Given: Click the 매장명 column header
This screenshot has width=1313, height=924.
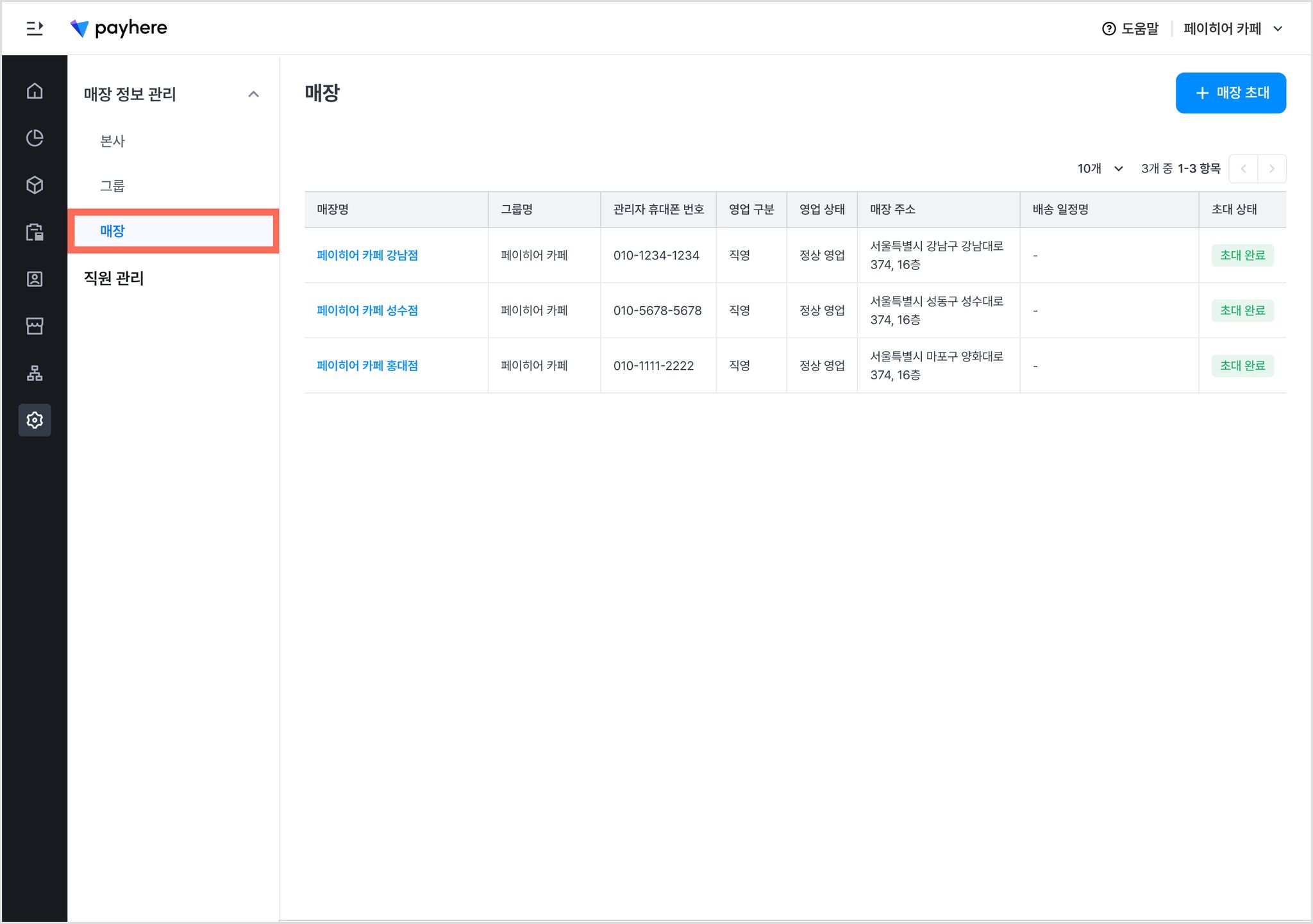Looking at the screenshot, I should [x=396, y=210].
